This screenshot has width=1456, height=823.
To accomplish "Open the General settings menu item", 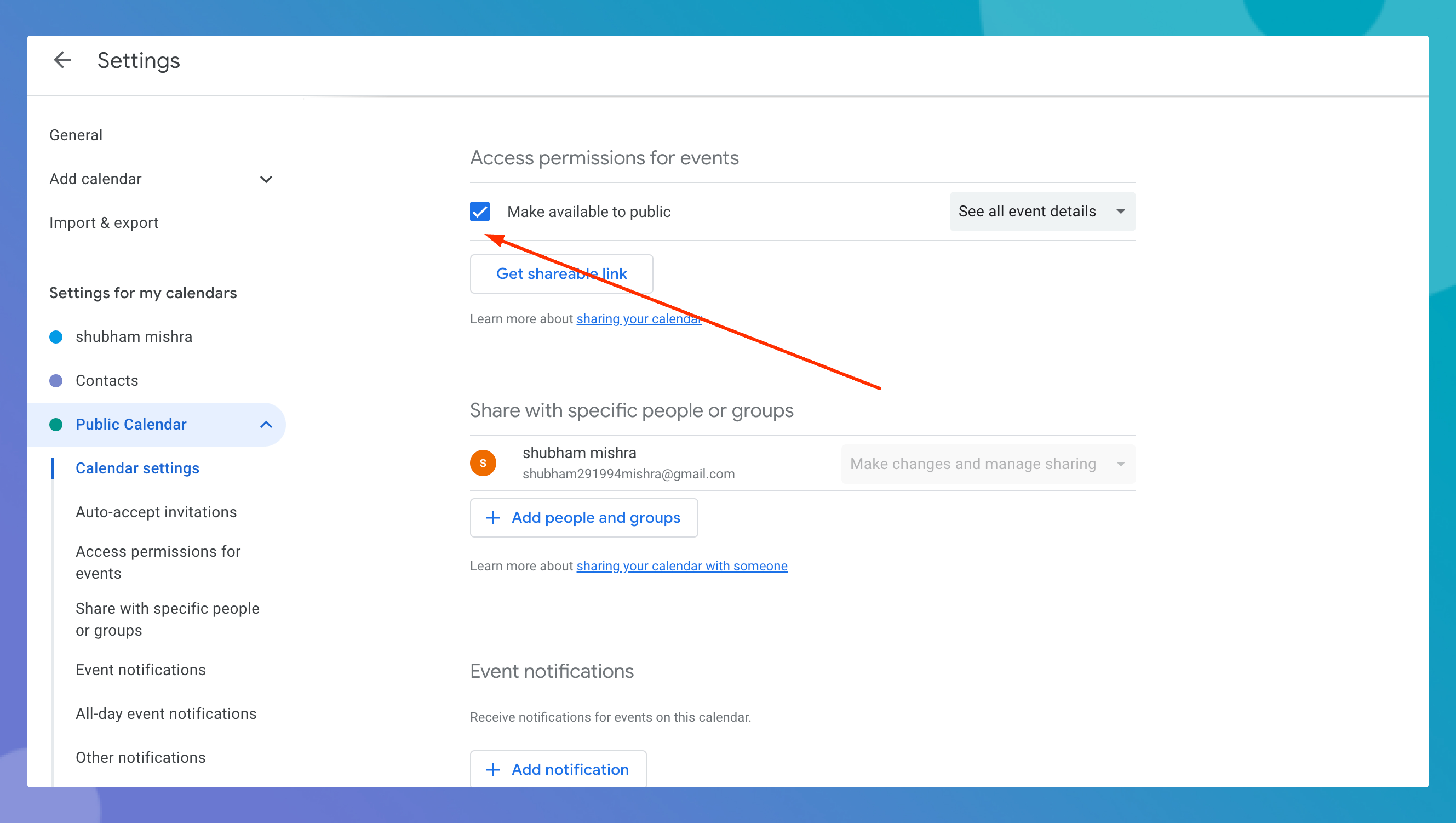I will tap(76, 135).
